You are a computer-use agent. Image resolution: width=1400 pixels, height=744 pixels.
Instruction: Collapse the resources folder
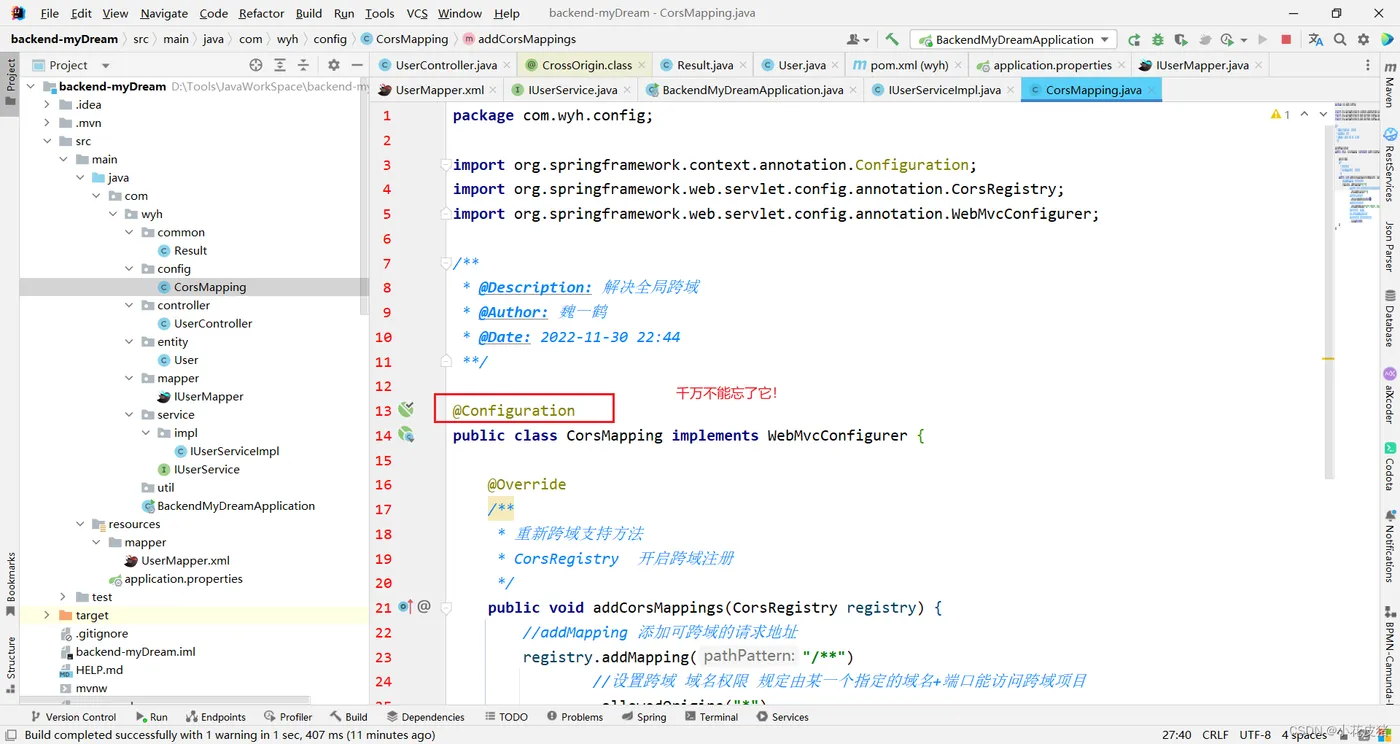tap(79, 524)
